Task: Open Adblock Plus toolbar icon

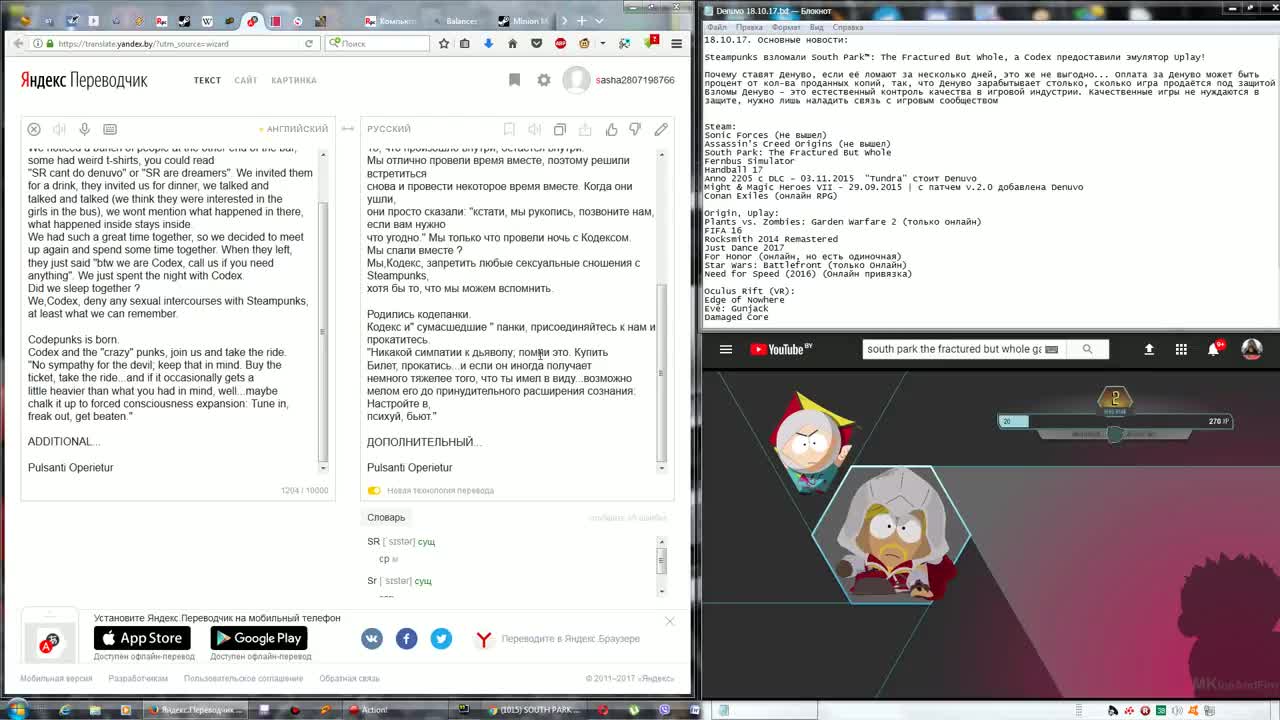Action: coord(560,43)
